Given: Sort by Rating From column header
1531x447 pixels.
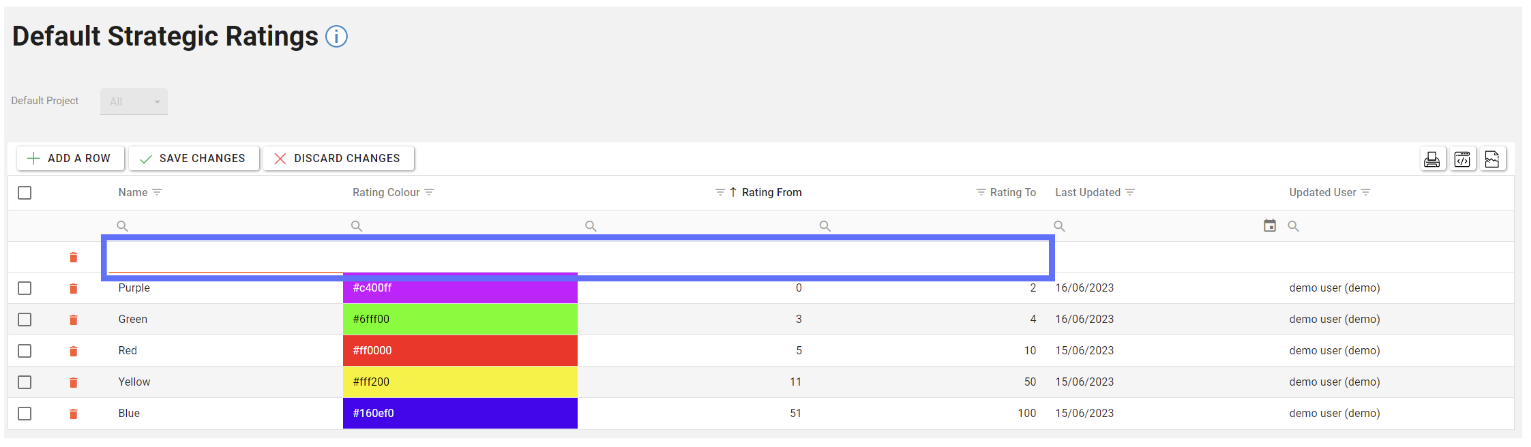Looking at the screenshot, I should click(771, 193).
